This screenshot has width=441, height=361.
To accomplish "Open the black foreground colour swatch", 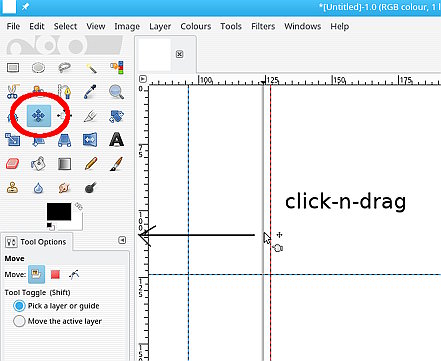I will 59,211.
